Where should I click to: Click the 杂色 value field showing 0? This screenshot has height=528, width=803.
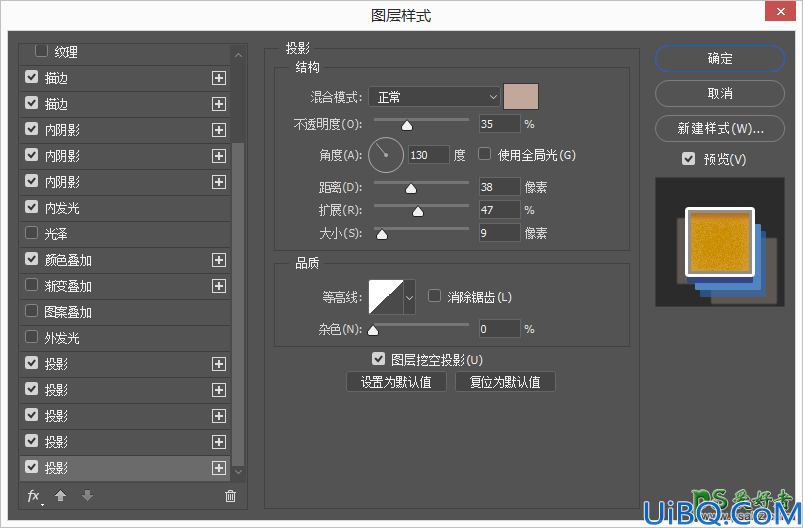point(499,329)
